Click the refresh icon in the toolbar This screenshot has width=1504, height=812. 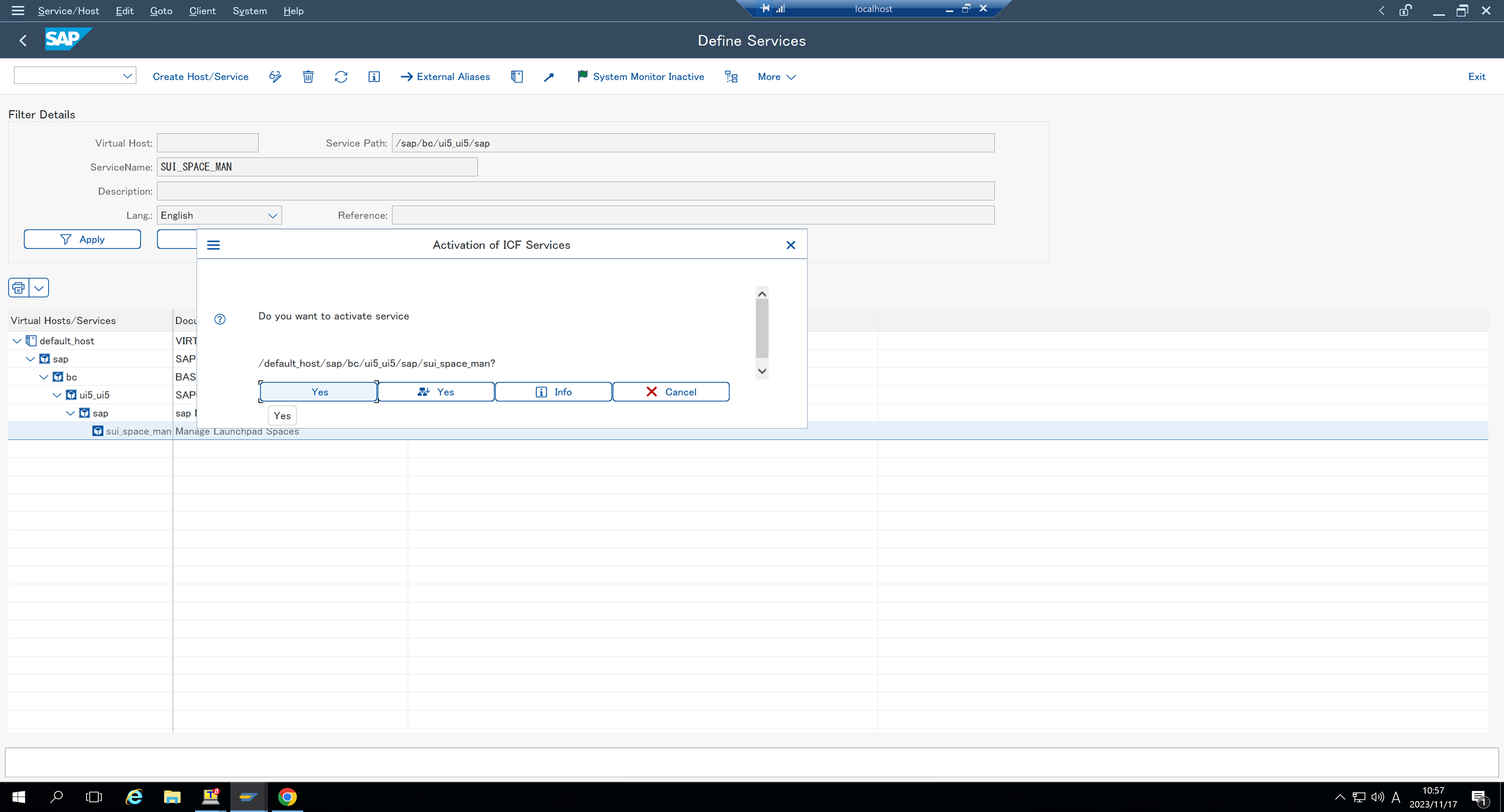pyautogui.click(x=341, y=77)
